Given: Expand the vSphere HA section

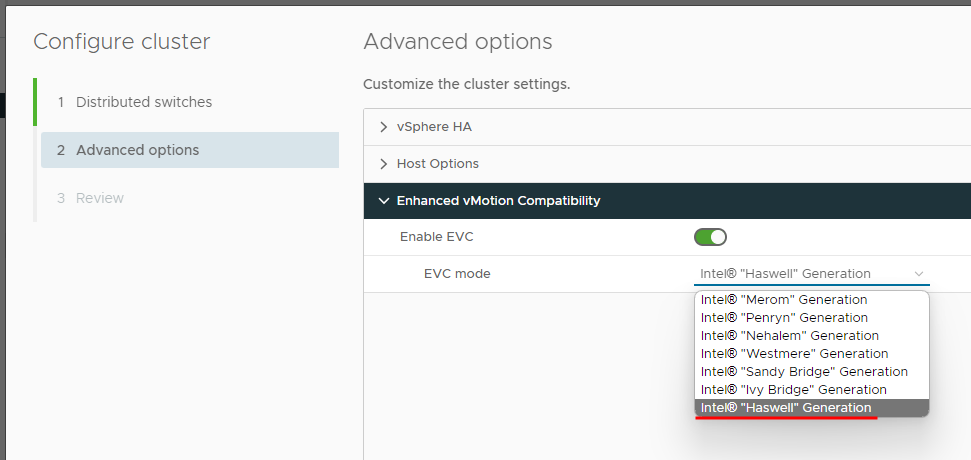Looking at the screenshot, I should point(667,127).
